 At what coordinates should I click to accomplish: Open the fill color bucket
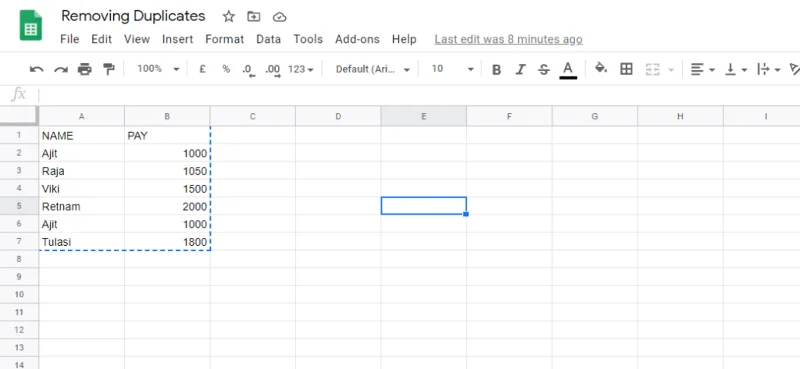(x=601, y=68)
